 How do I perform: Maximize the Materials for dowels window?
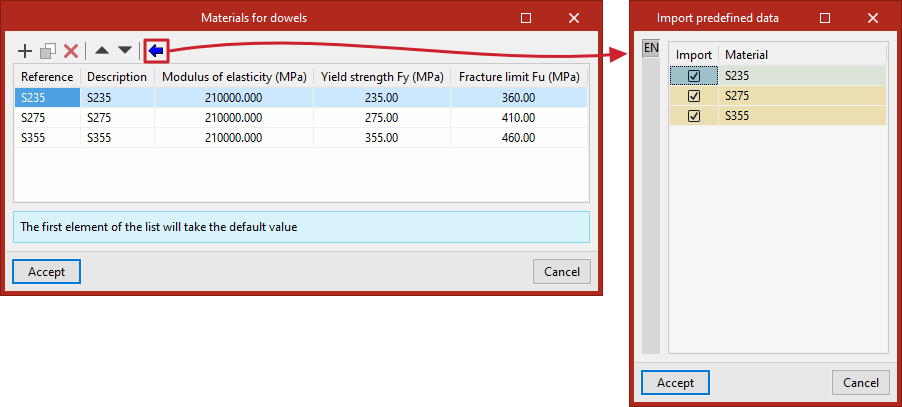(525, 18)
